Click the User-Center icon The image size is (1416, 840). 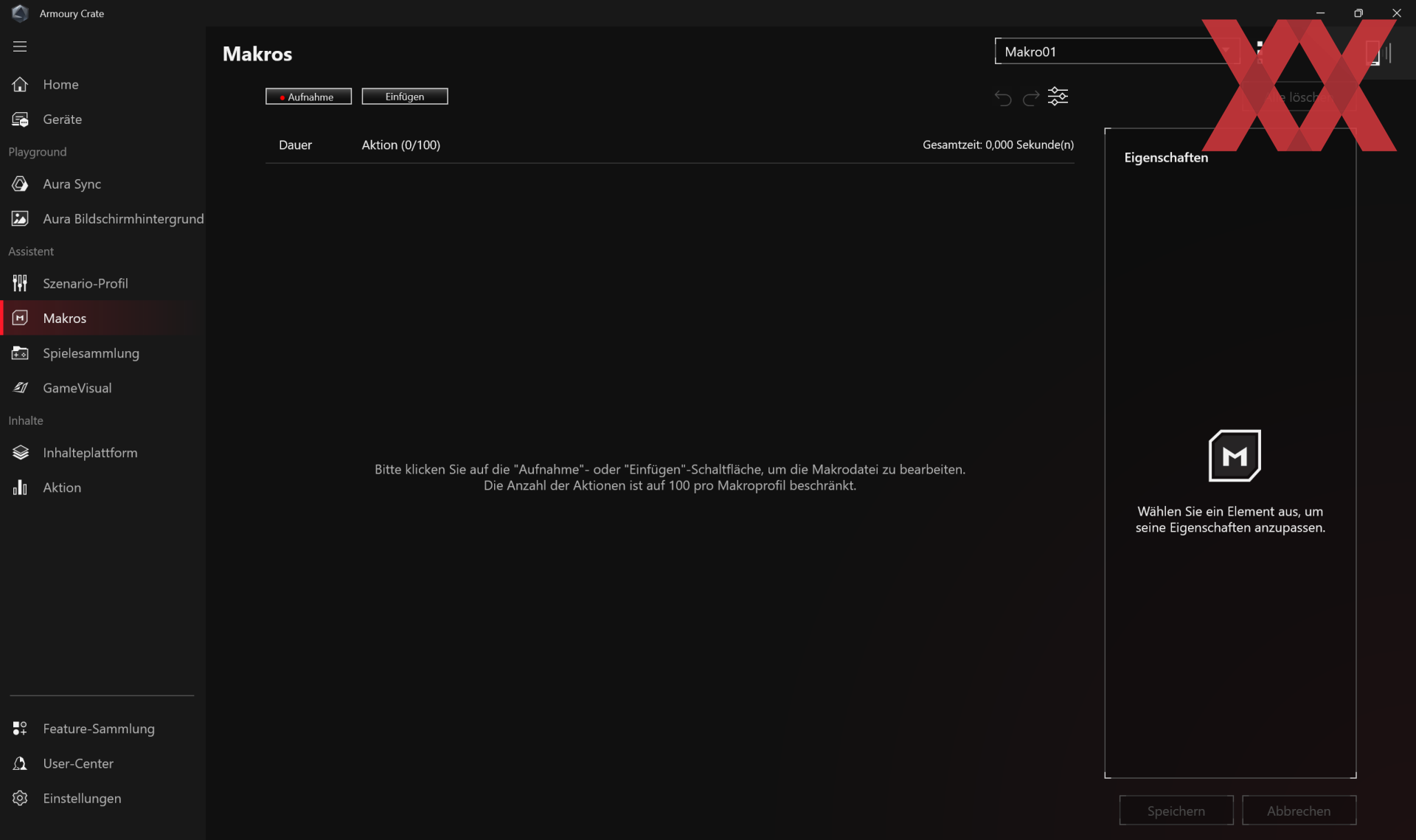[x=20, y=763]
